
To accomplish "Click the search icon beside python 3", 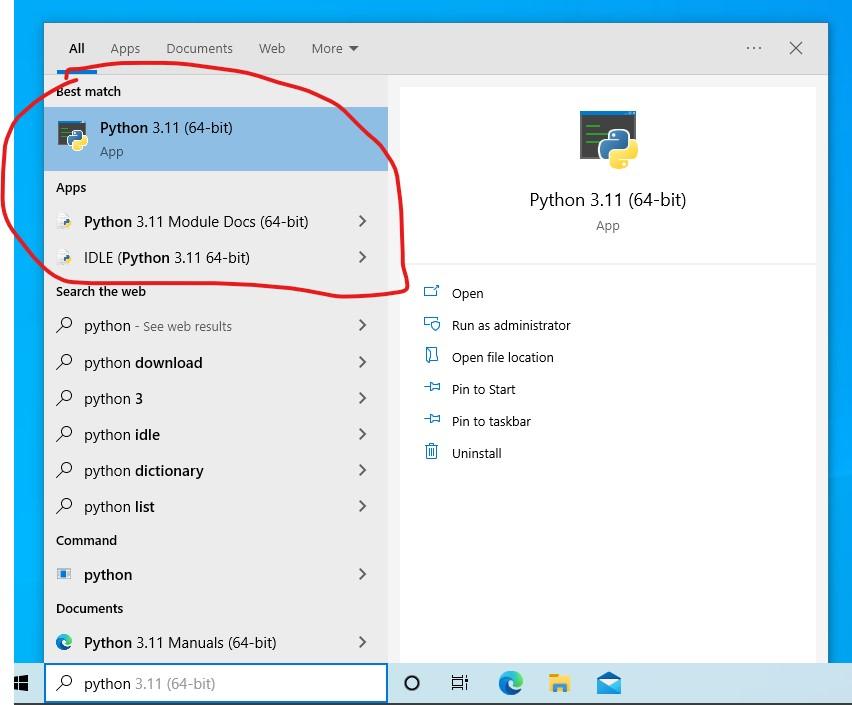I will 64,398.
